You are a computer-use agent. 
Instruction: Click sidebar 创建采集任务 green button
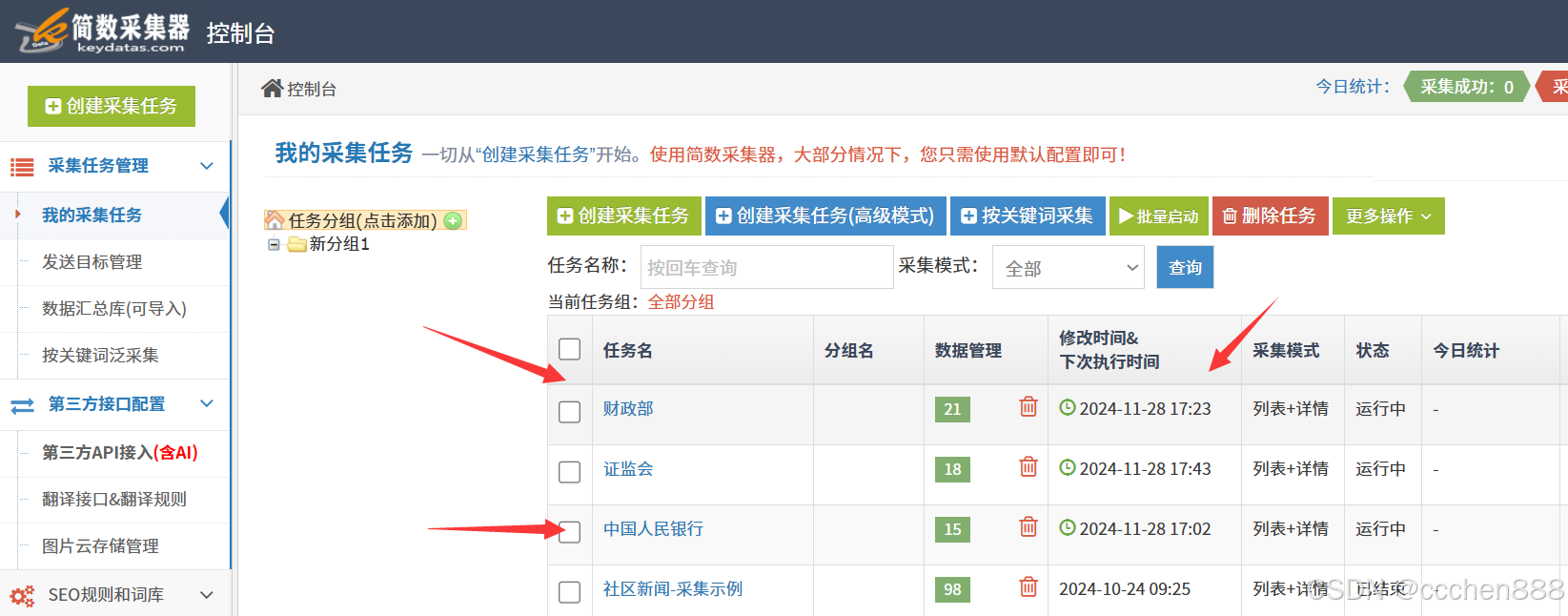click(112, 106)
